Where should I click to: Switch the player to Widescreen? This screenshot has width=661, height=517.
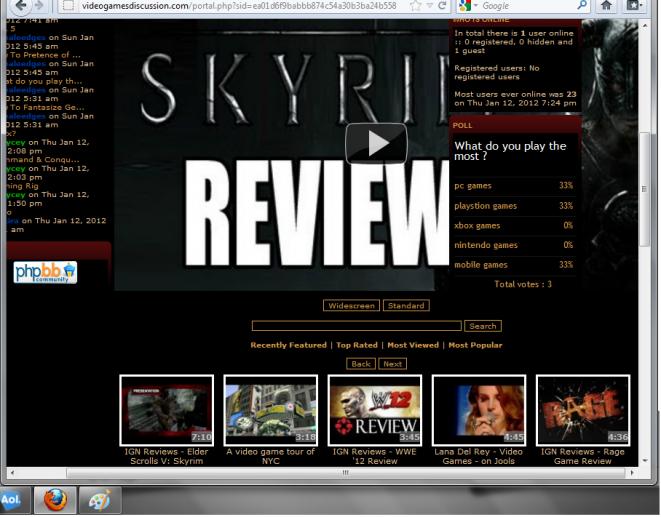coord(351,306)
